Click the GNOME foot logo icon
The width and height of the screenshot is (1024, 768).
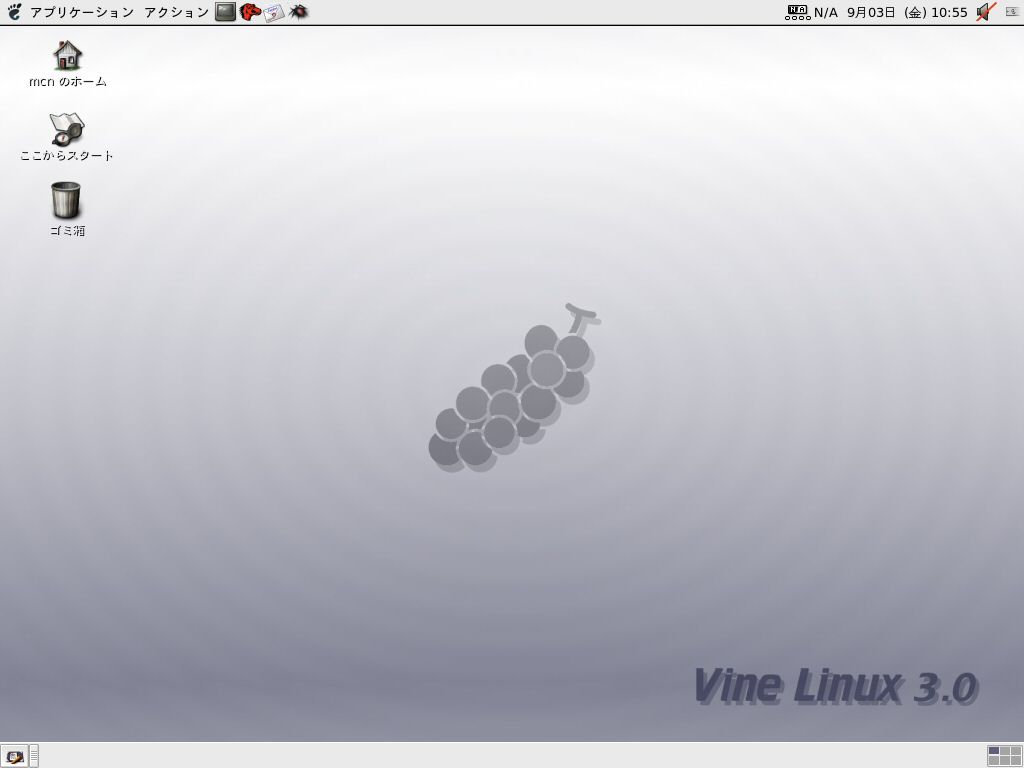(x=14, y=12)
